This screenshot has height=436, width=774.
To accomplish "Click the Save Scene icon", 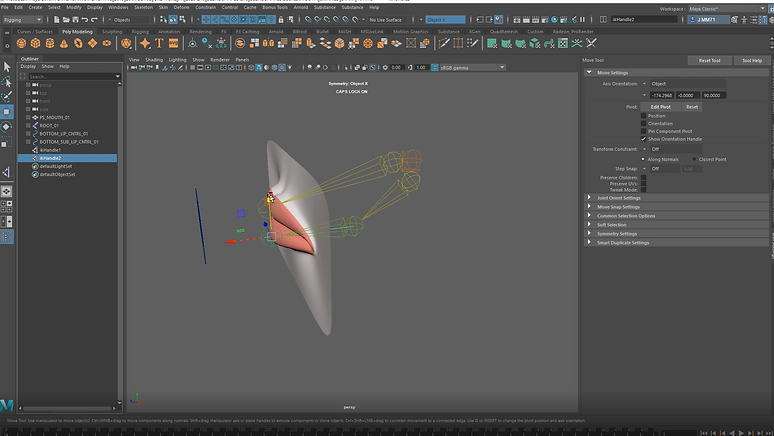I will tap(76, 20).
